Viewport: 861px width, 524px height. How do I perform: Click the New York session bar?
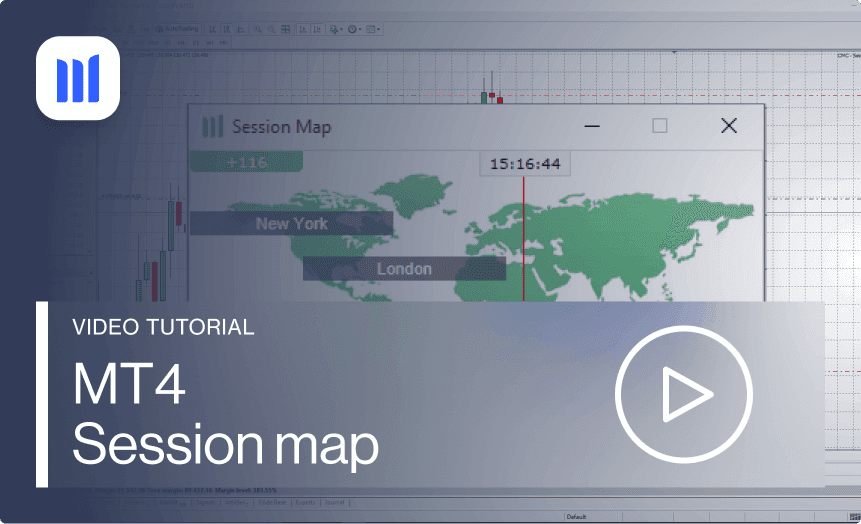click(x=290, y=223)
